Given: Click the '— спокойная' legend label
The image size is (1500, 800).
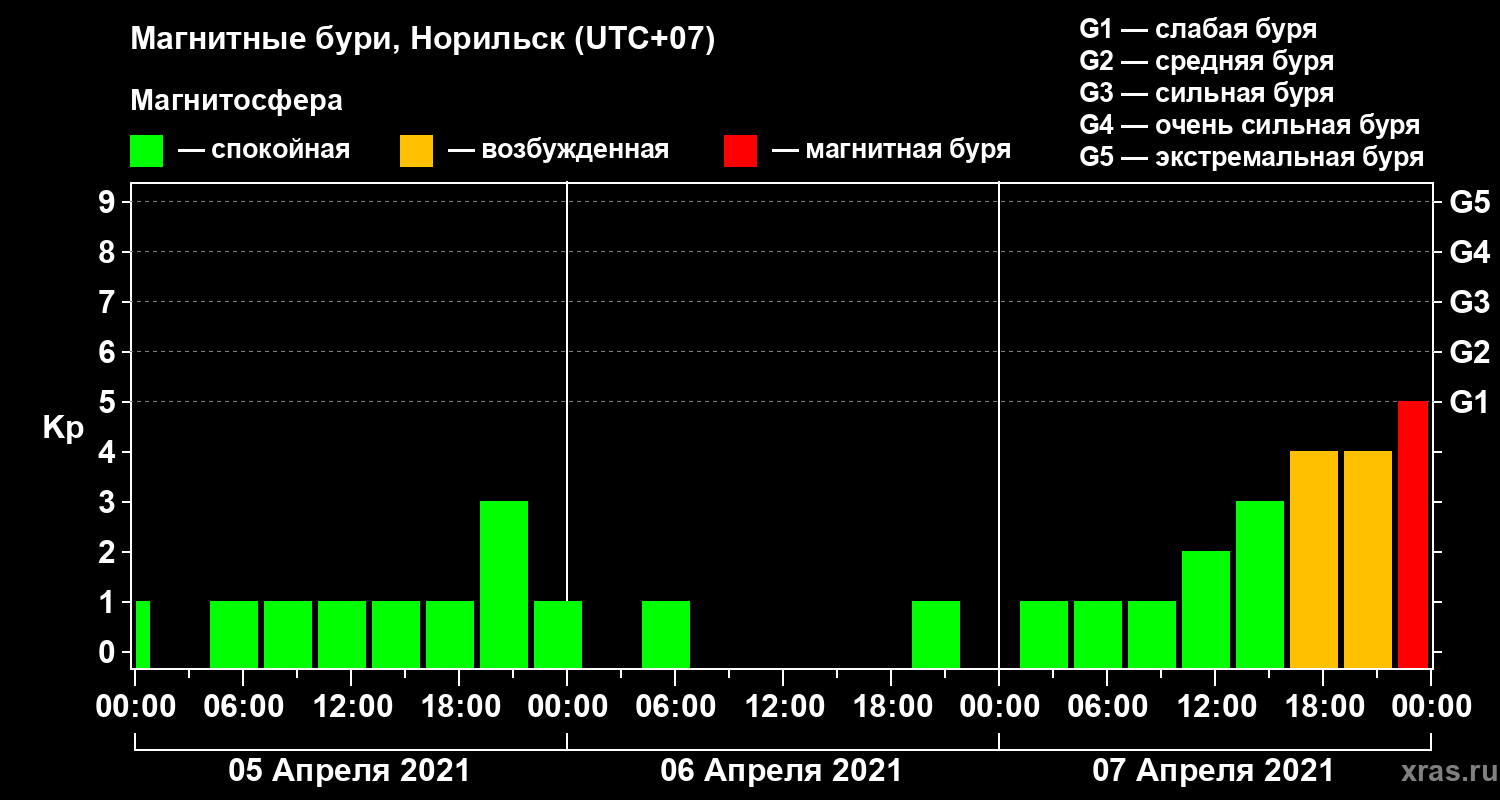Looking at the screenshot, I should [x=263, y=151].
